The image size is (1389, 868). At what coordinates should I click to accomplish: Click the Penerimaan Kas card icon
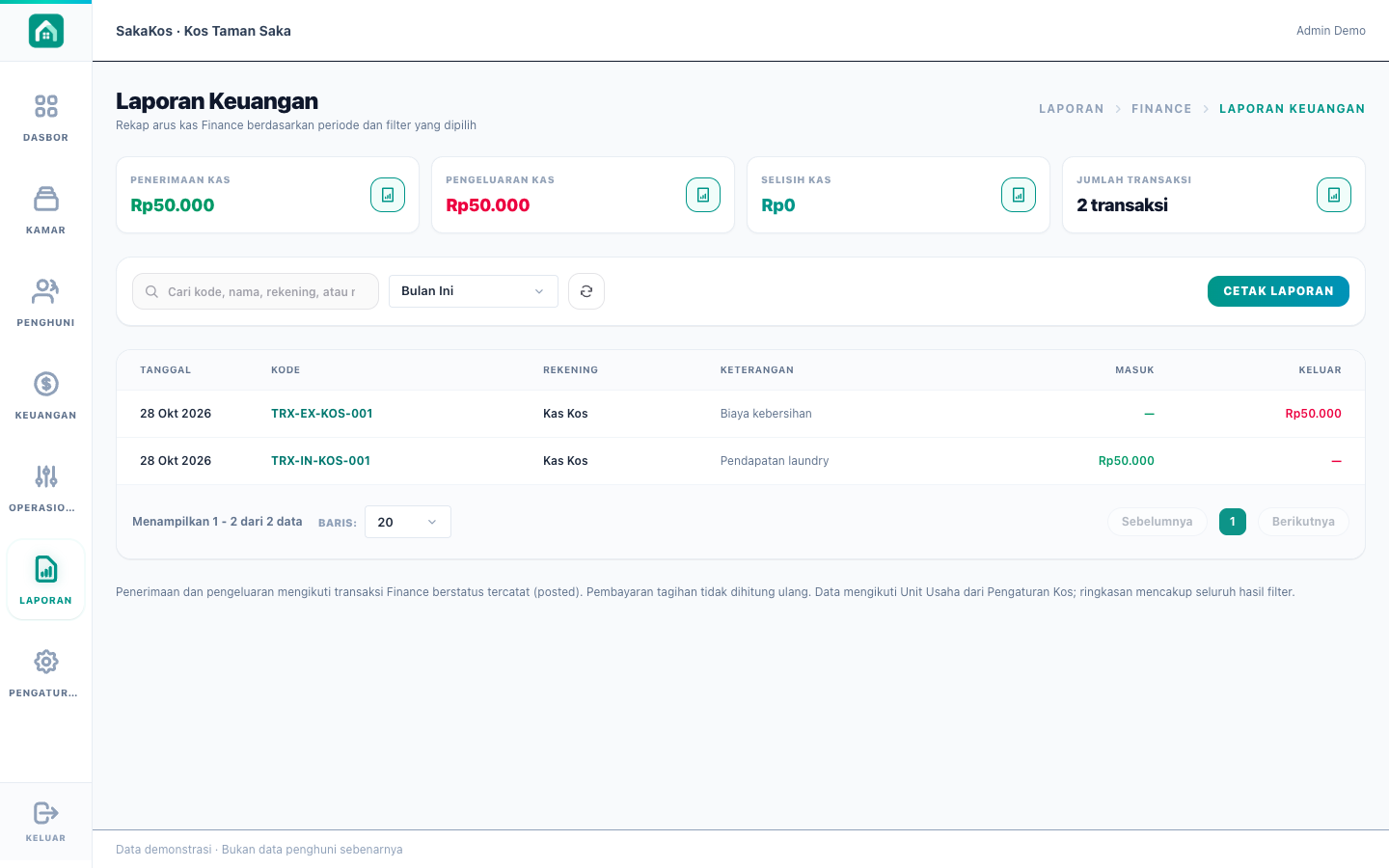pyautogui.click(x=388, y=195)
